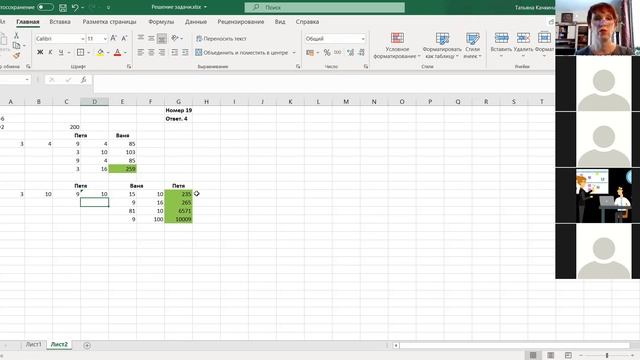
Task: Toggle middle vertical align button
Action: coord(151,38)
